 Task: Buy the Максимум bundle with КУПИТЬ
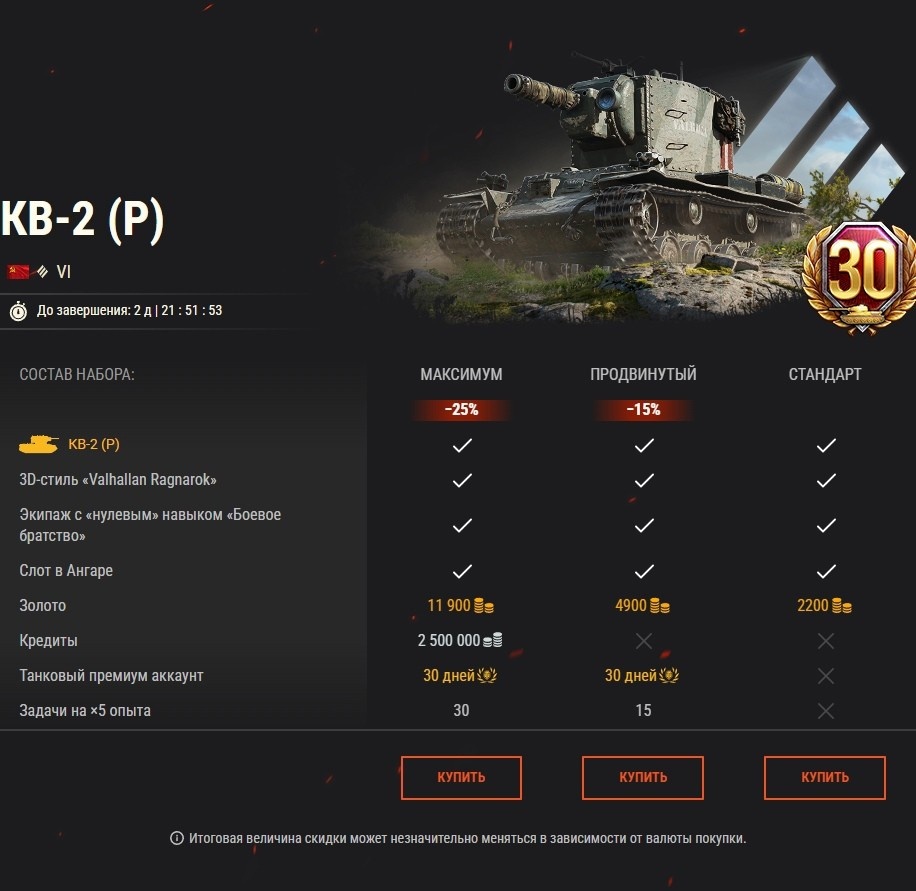tap(462, 778)
